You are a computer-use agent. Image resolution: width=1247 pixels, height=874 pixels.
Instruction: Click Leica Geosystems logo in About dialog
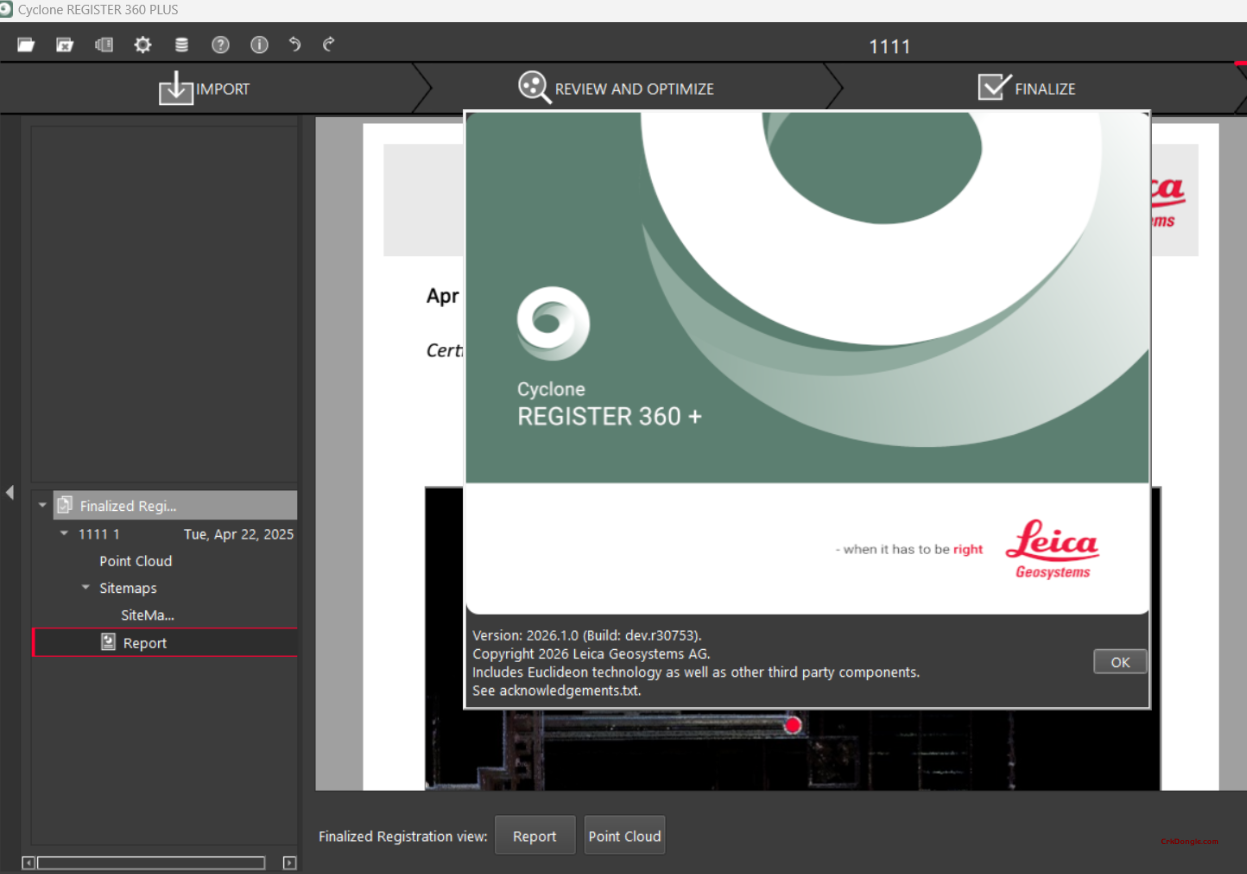pos(1052,549)
